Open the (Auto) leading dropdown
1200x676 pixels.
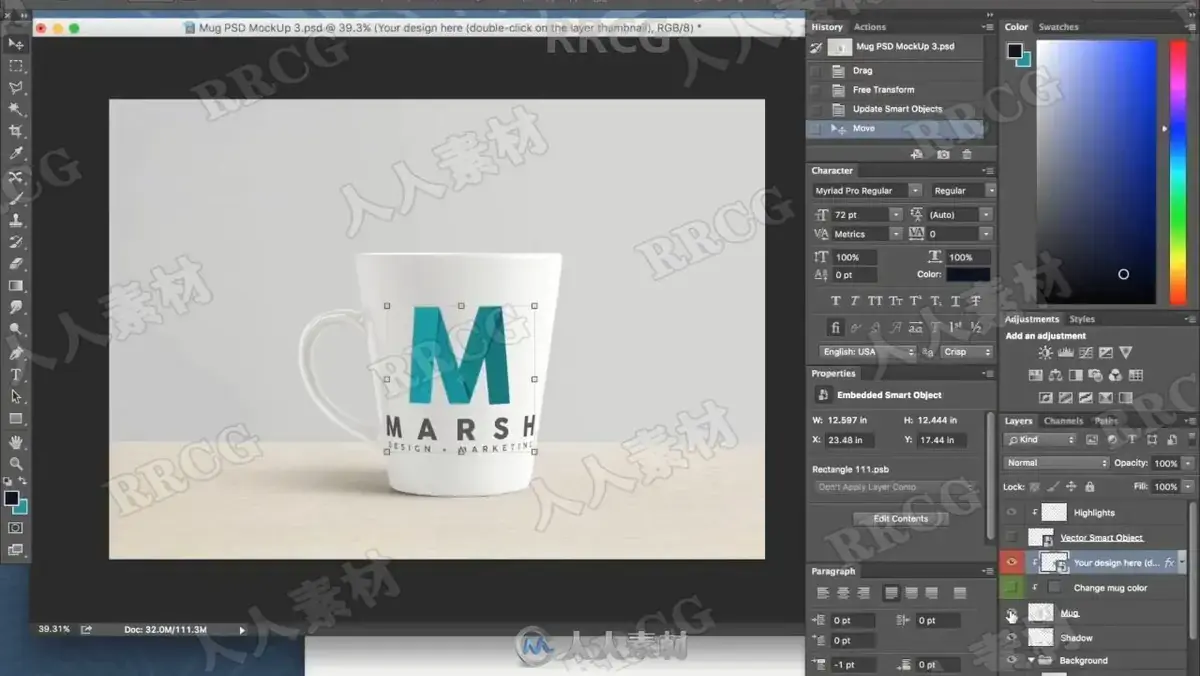coord(986,214)
